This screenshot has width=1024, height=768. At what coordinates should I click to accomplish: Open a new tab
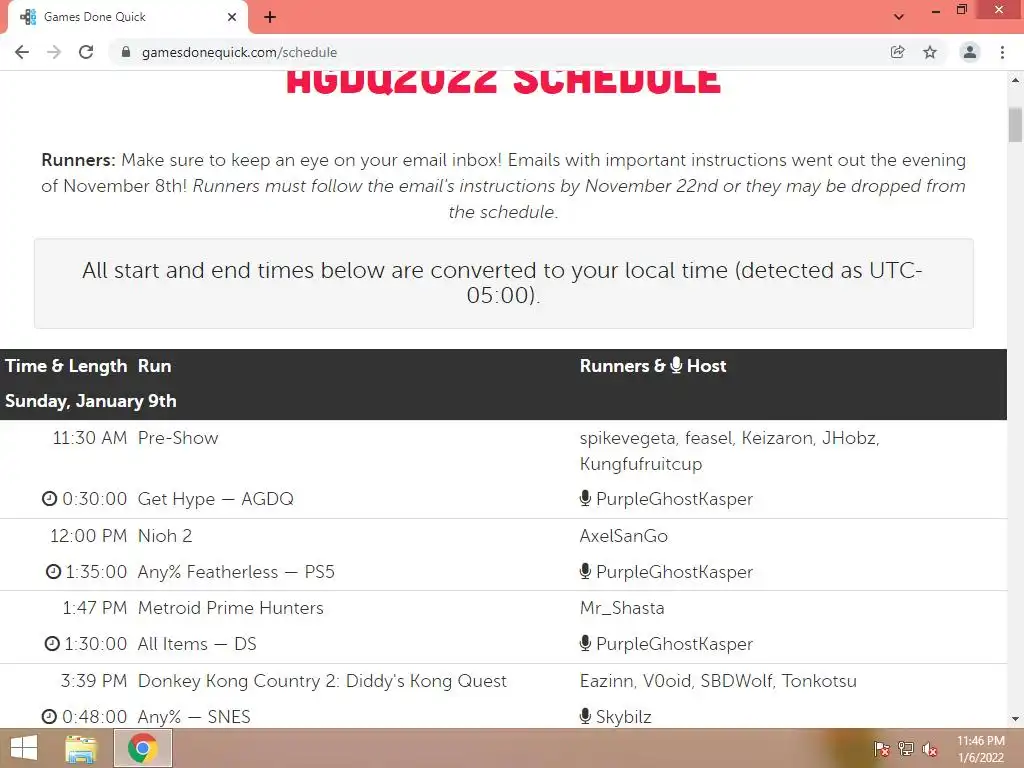pyautogui.click(x=270, y=18)
